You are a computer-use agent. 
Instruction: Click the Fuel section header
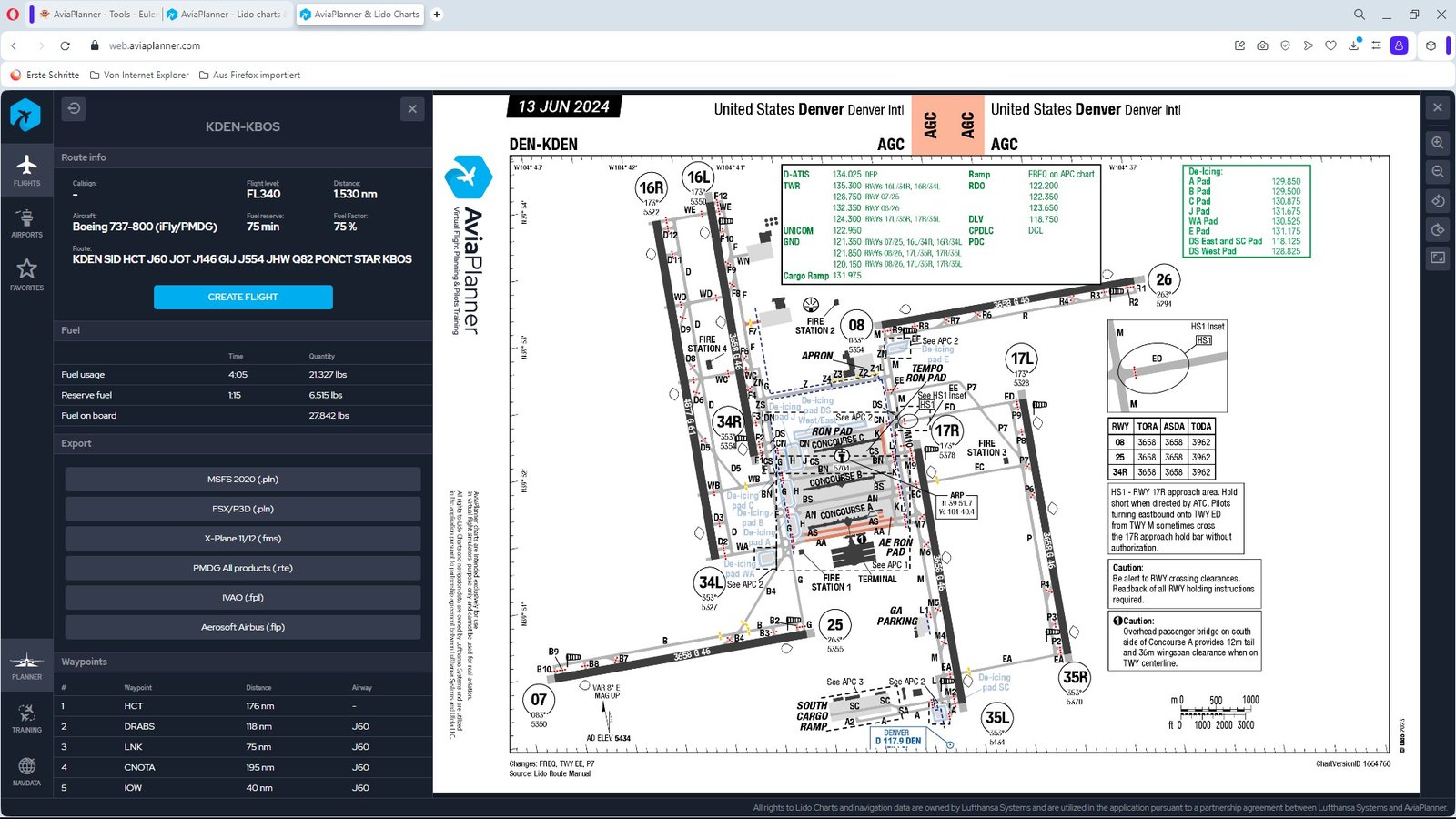point(243,330)
